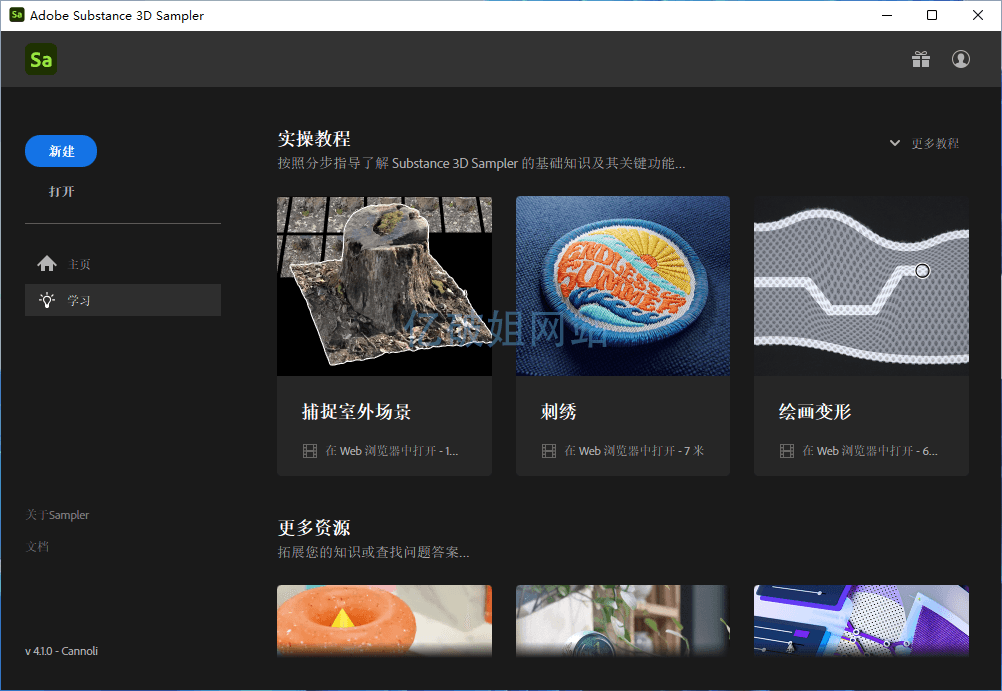Open the plant shelf resource thumbnail
Image resolution: width=1002 pixels, height=691 pixels.
623,621
